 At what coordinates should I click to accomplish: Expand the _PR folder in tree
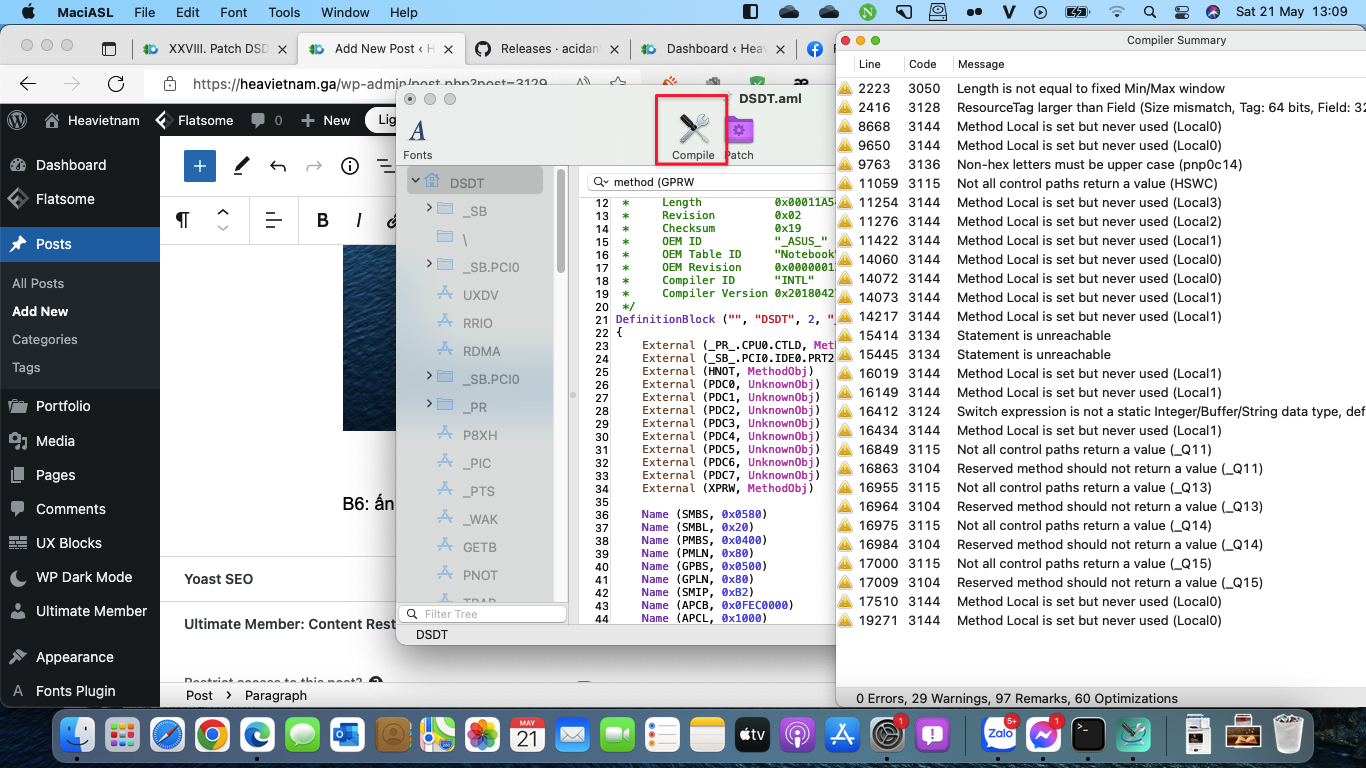(x=429, y=404)
